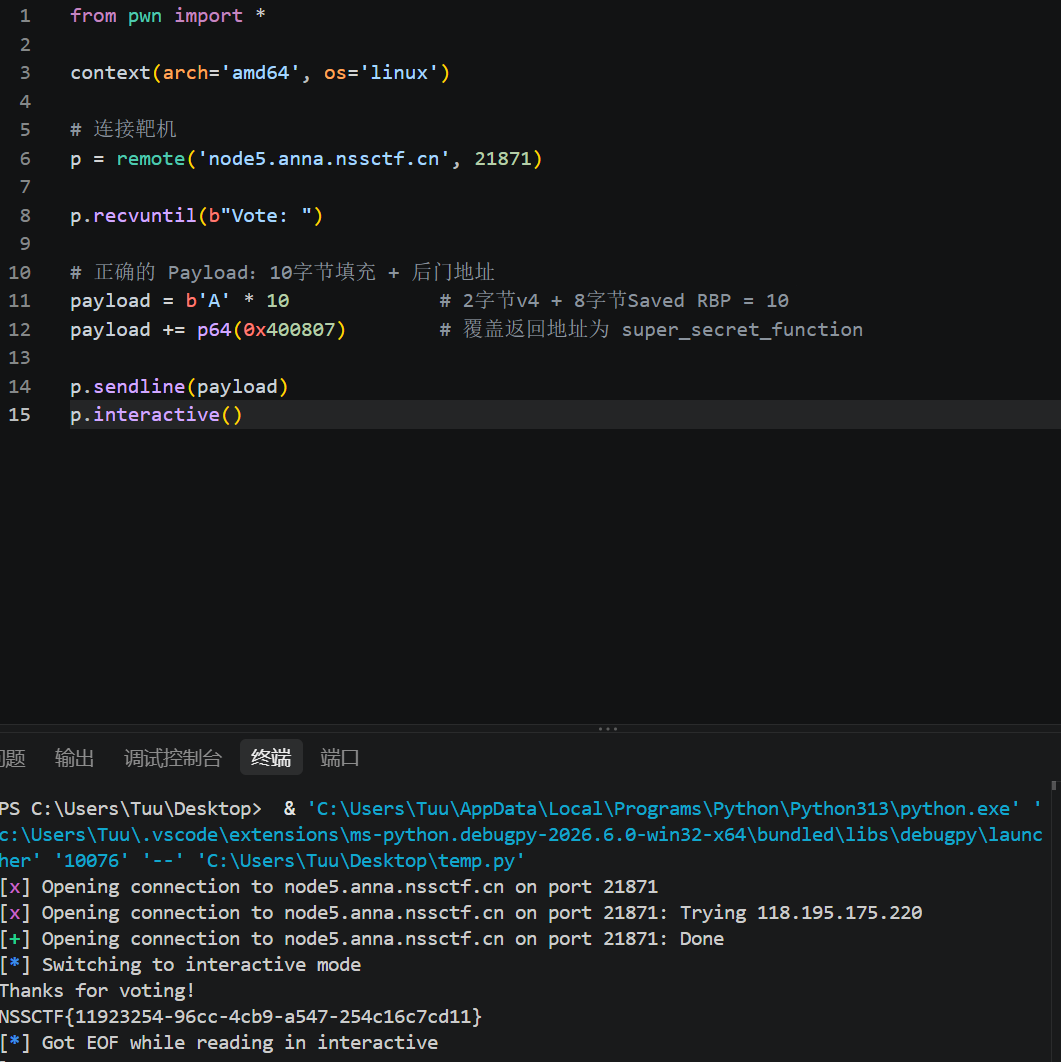
Task: Click the context(arch='amd64', os='linux') line
Action: point(260,72)
